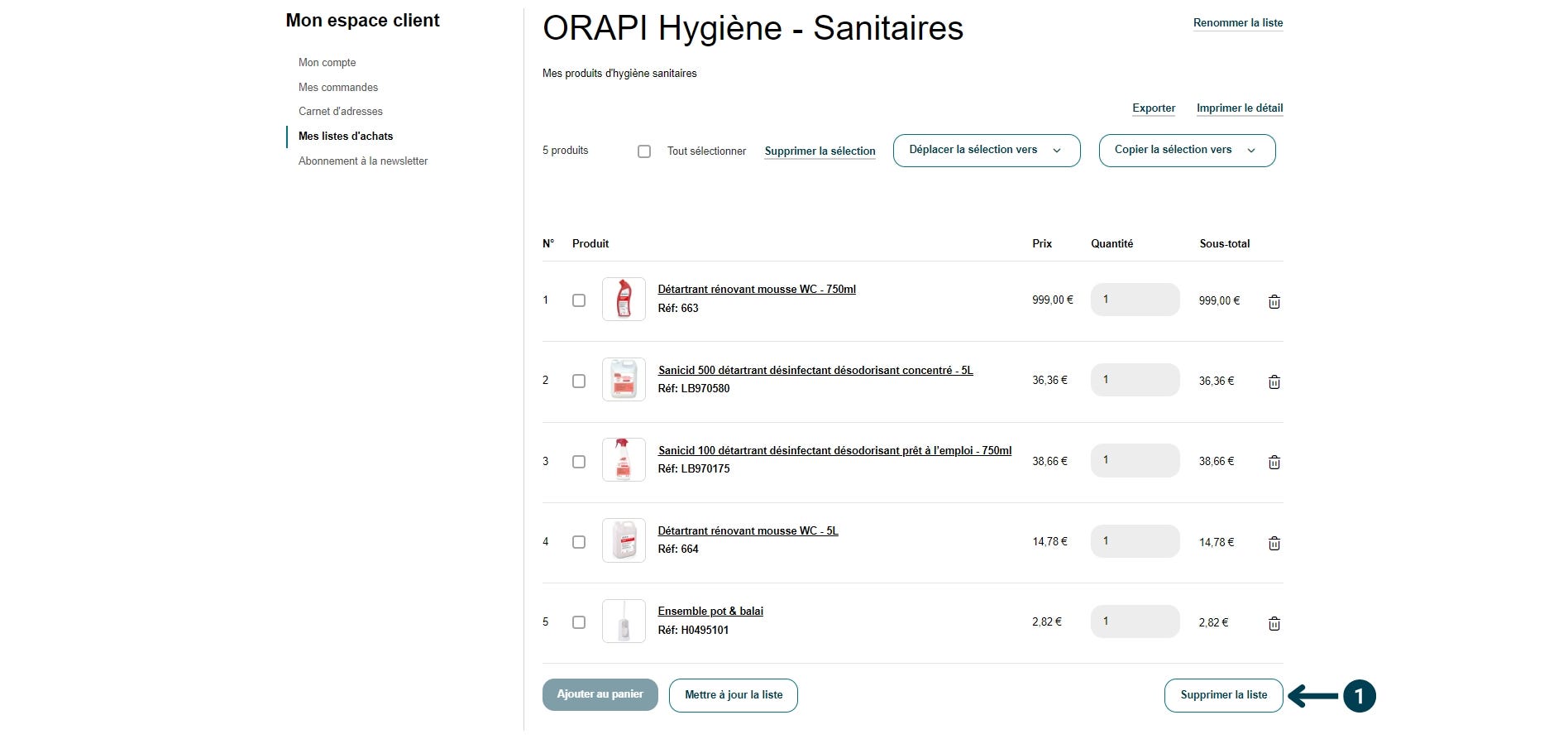Click Ensemble pot & balai thumbnail

624,621
